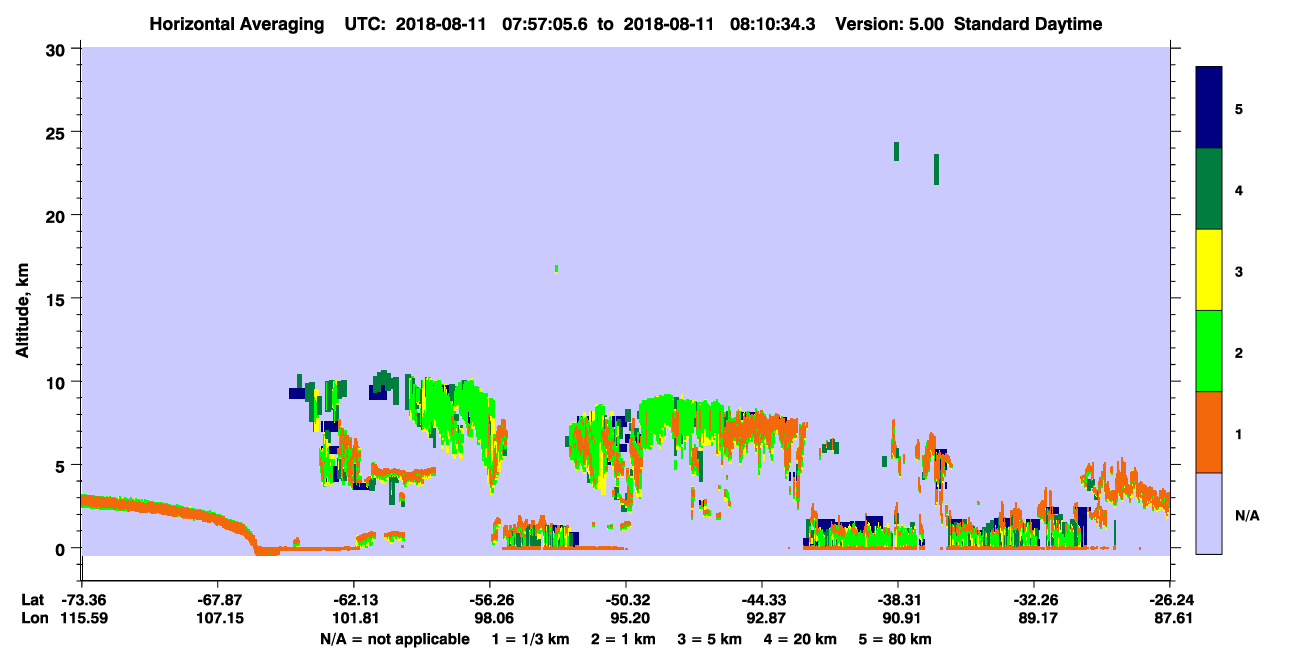The height and width of the screenshot is (667, 1300).
Task: Click the legend text '1 = 1/3 km'
Action: point(530,639)
